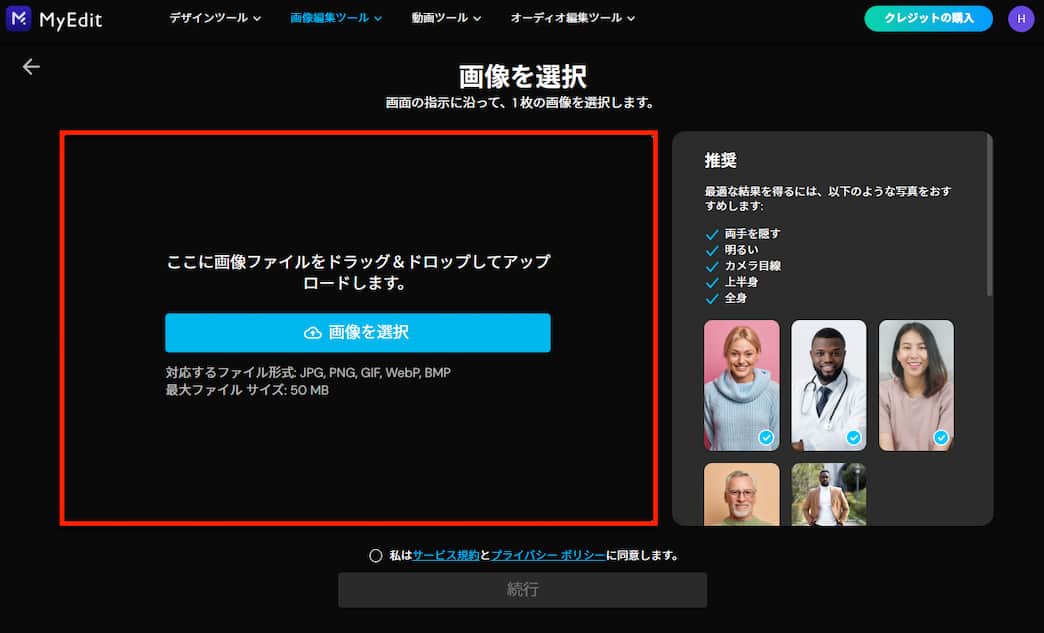Open the account menu via the H avatar
This screenshot has height=633, width=1044.
tap(1021, 18)
